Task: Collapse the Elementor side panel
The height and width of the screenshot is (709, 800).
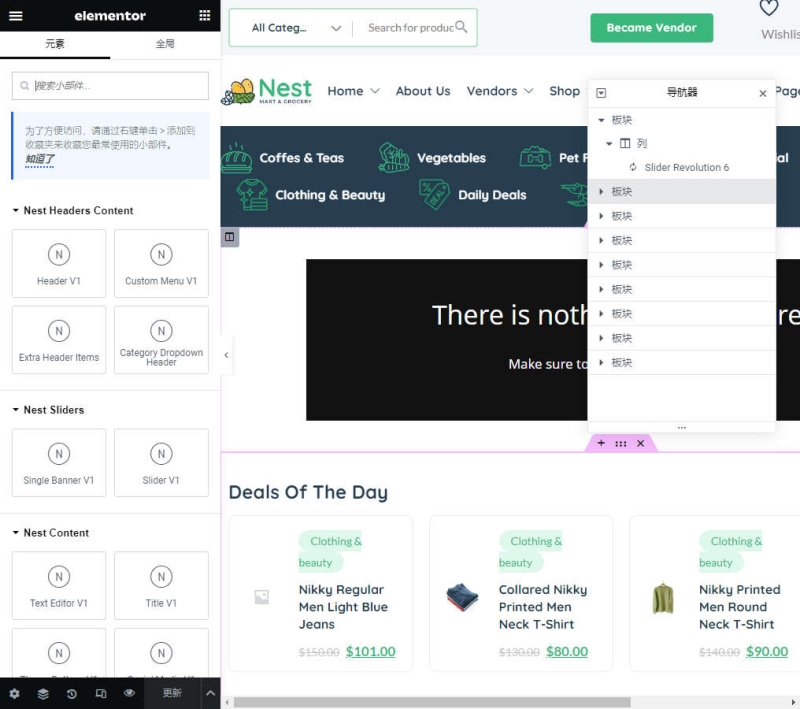Action: (227, 355)
